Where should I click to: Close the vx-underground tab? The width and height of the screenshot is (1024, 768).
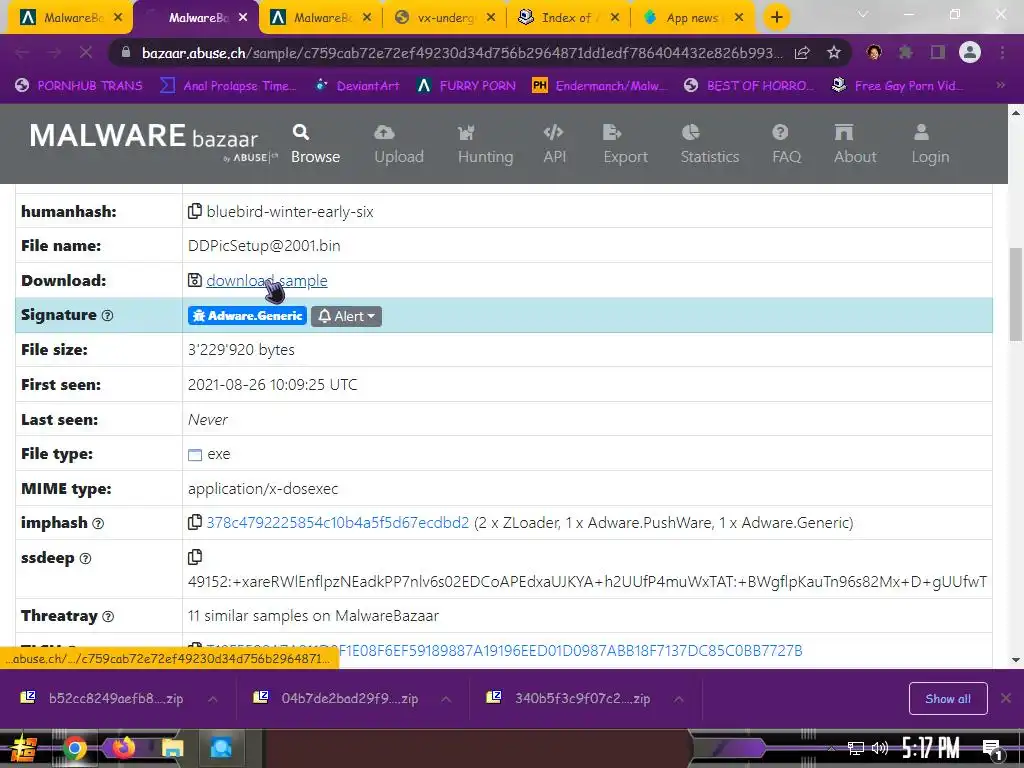coord(490,18)
